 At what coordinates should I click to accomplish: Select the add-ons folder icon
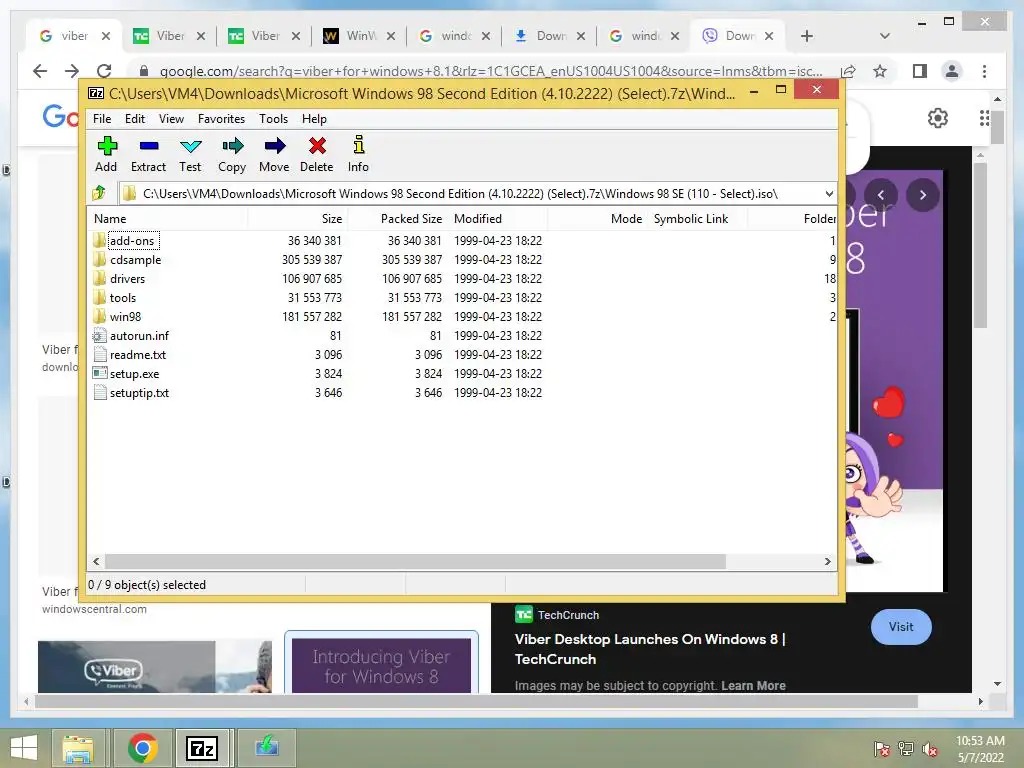pyautogui.click(x=99, y=240)
